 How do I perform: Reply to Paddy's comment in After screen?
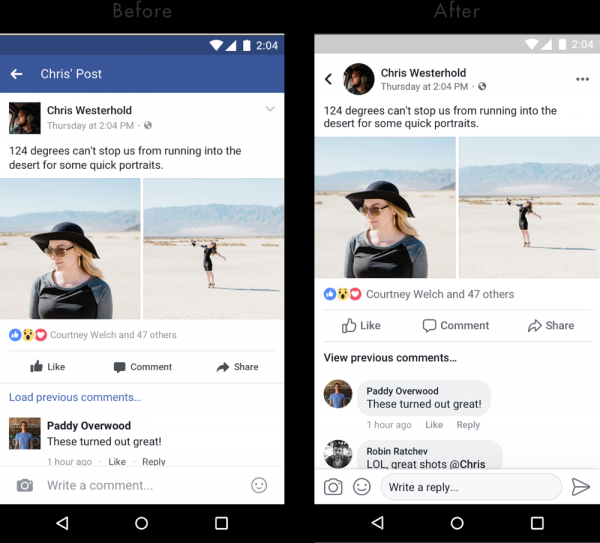click(468, 425)
